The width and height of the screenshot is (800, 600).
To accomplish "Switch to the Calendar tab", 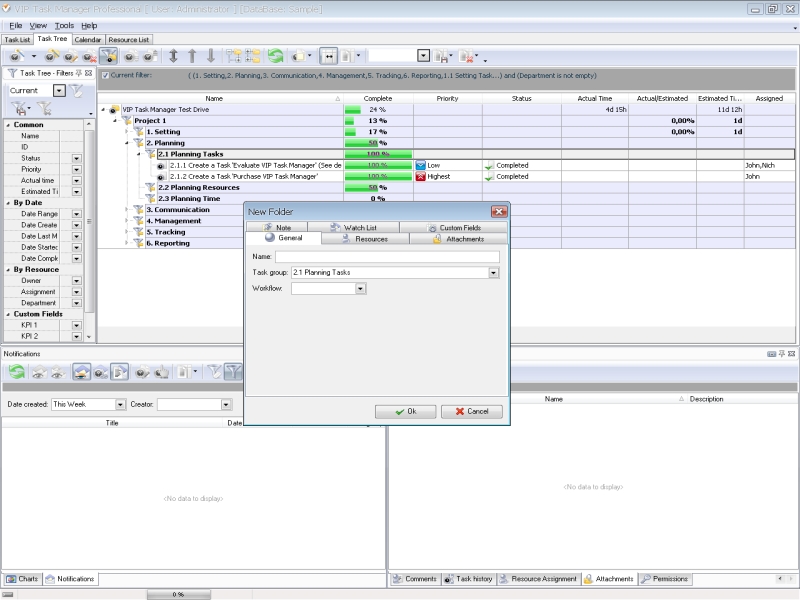I will click(x=88, y=40).
